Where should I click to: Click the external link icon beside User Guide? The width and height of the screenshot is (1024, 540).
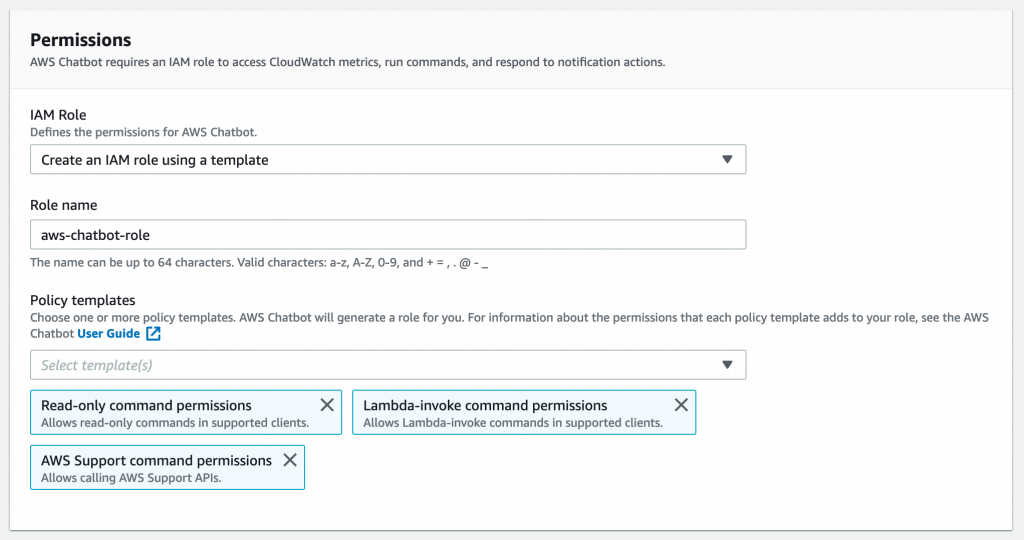click(x=153, y=334)
